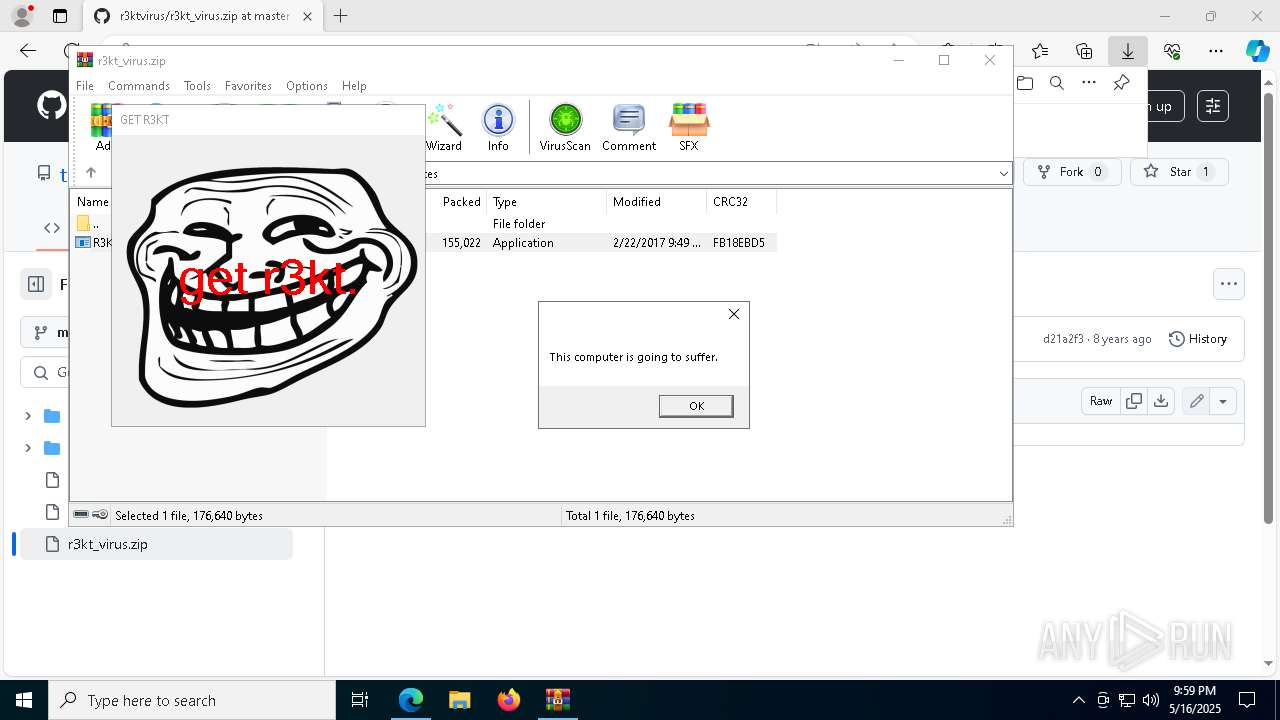Edit file pencil icon on GitHub
Image resolution: width=1280 pixels, height=720 pixels.
coord(1196,401)
